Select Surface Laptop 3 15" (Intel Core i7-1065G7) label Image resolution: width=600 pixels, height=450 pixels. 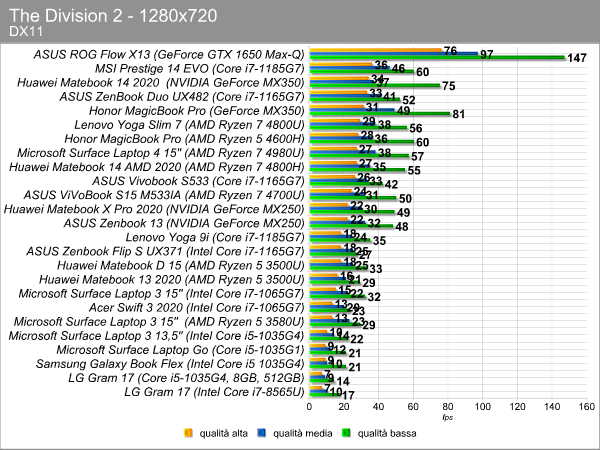[x=161, y=293]
